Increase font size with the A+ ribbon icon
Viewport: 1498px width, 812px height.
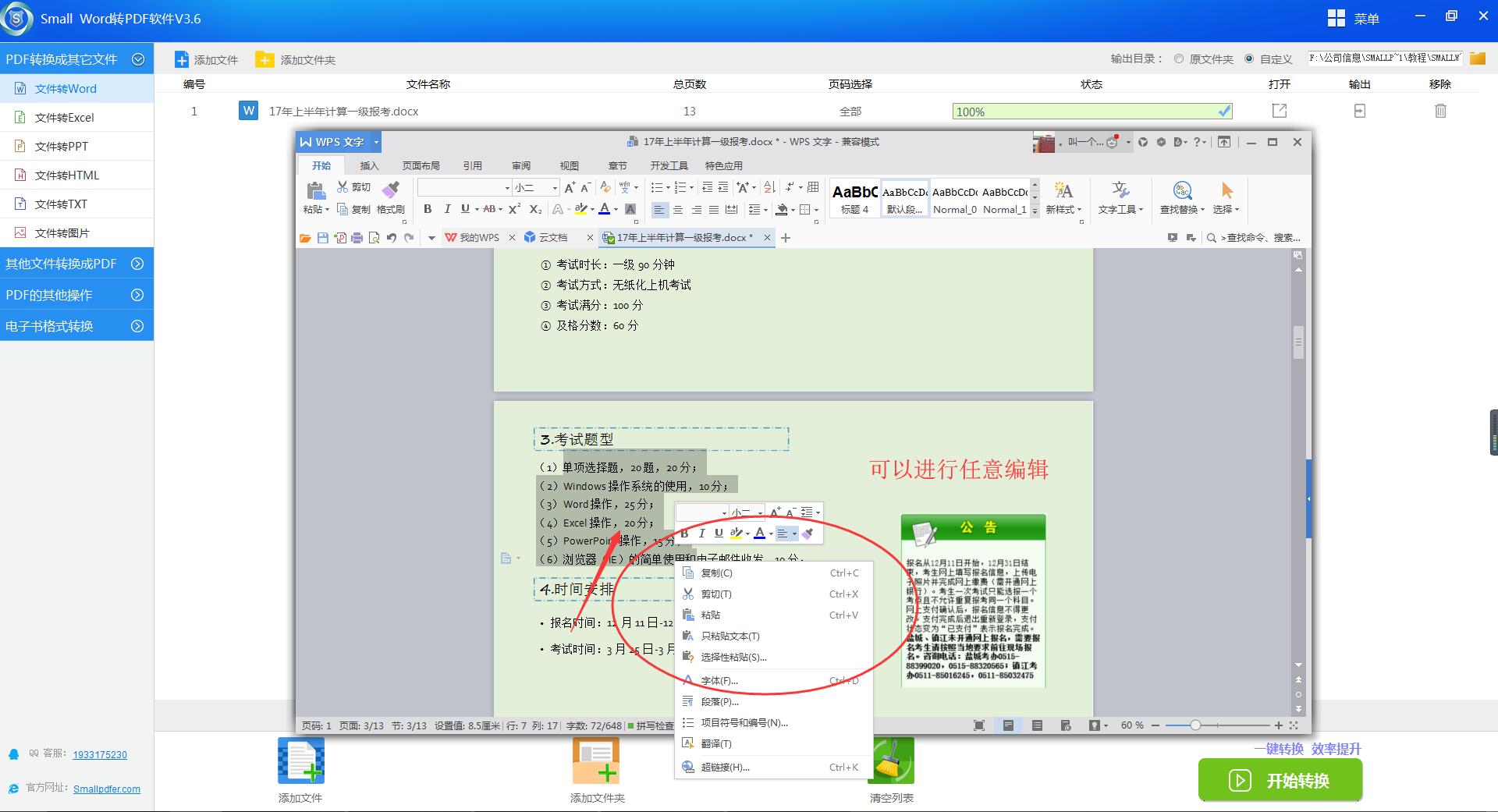570,187
